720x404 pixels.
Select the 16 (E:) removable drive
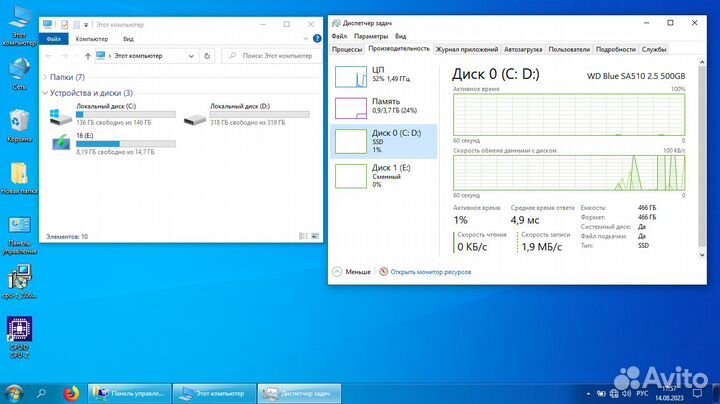[112, 144]
